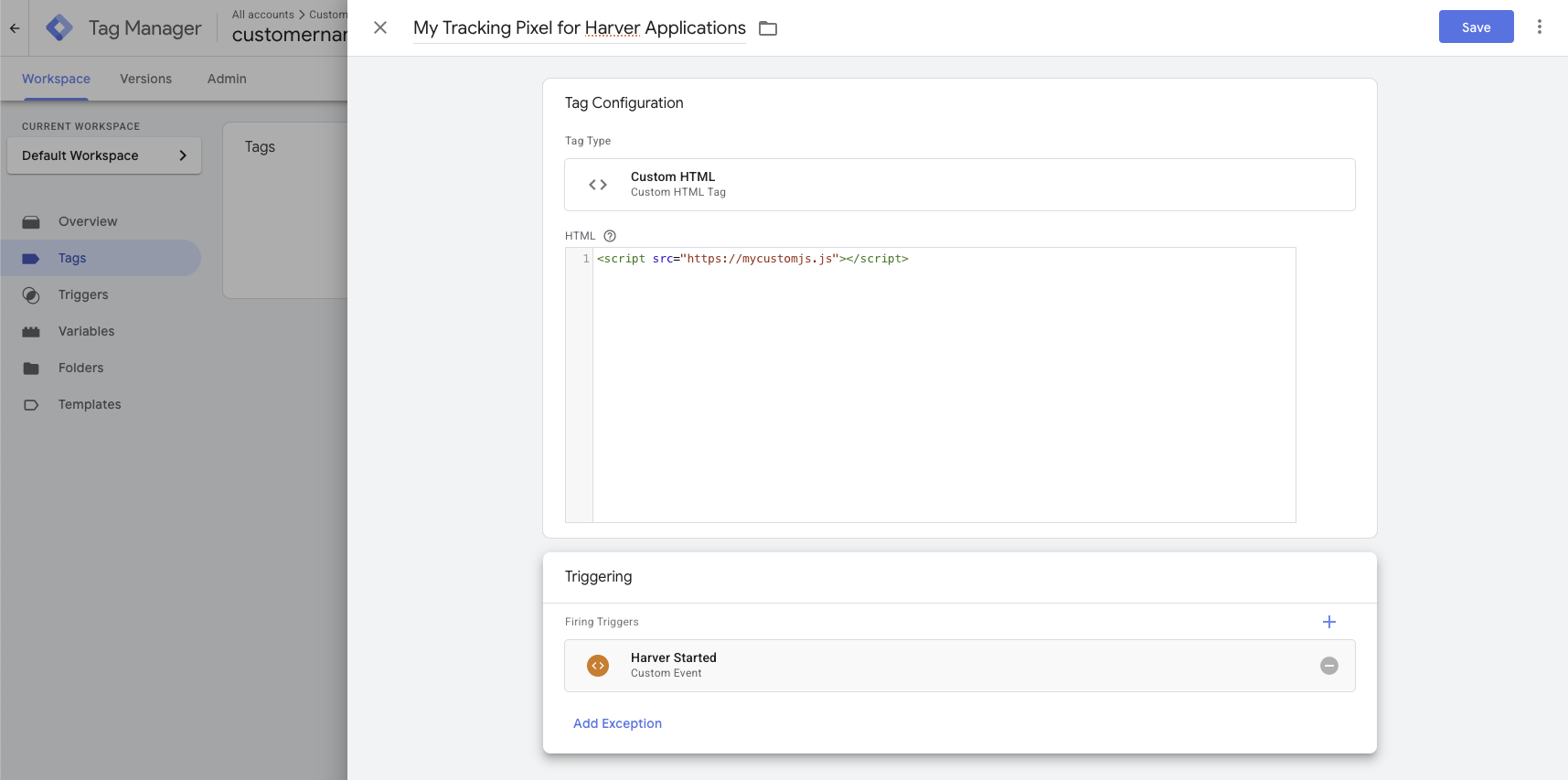Click the folder icon beside the tag name
1568x780 pixels.
pyautogui.click(x=768, y=28)
